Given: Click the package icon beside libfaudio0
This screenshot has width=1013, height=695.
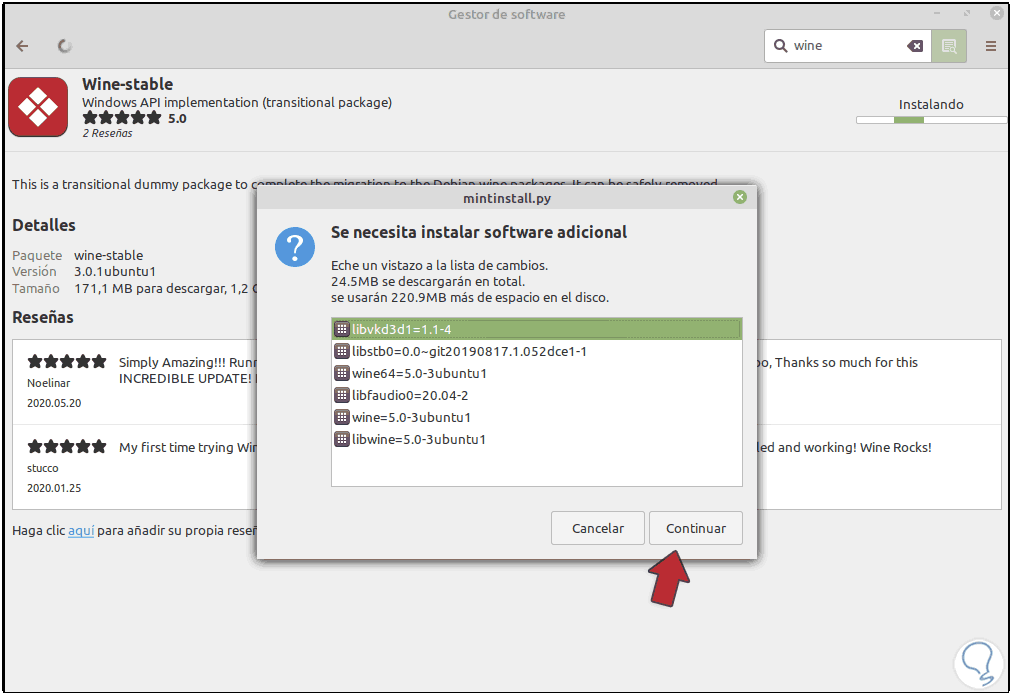Looking at the screenshot, I should [342, 395].
